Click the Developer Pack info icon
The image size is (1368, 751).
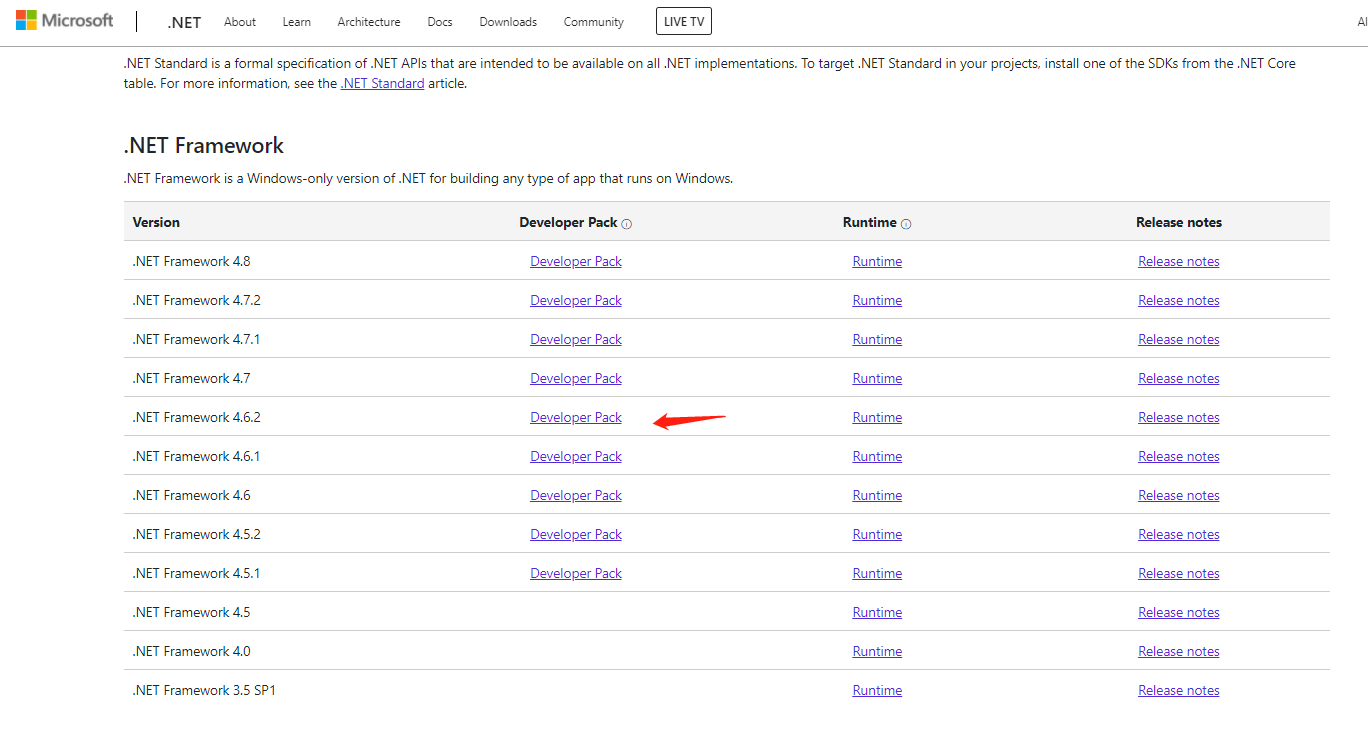click(x=627, y=224)
